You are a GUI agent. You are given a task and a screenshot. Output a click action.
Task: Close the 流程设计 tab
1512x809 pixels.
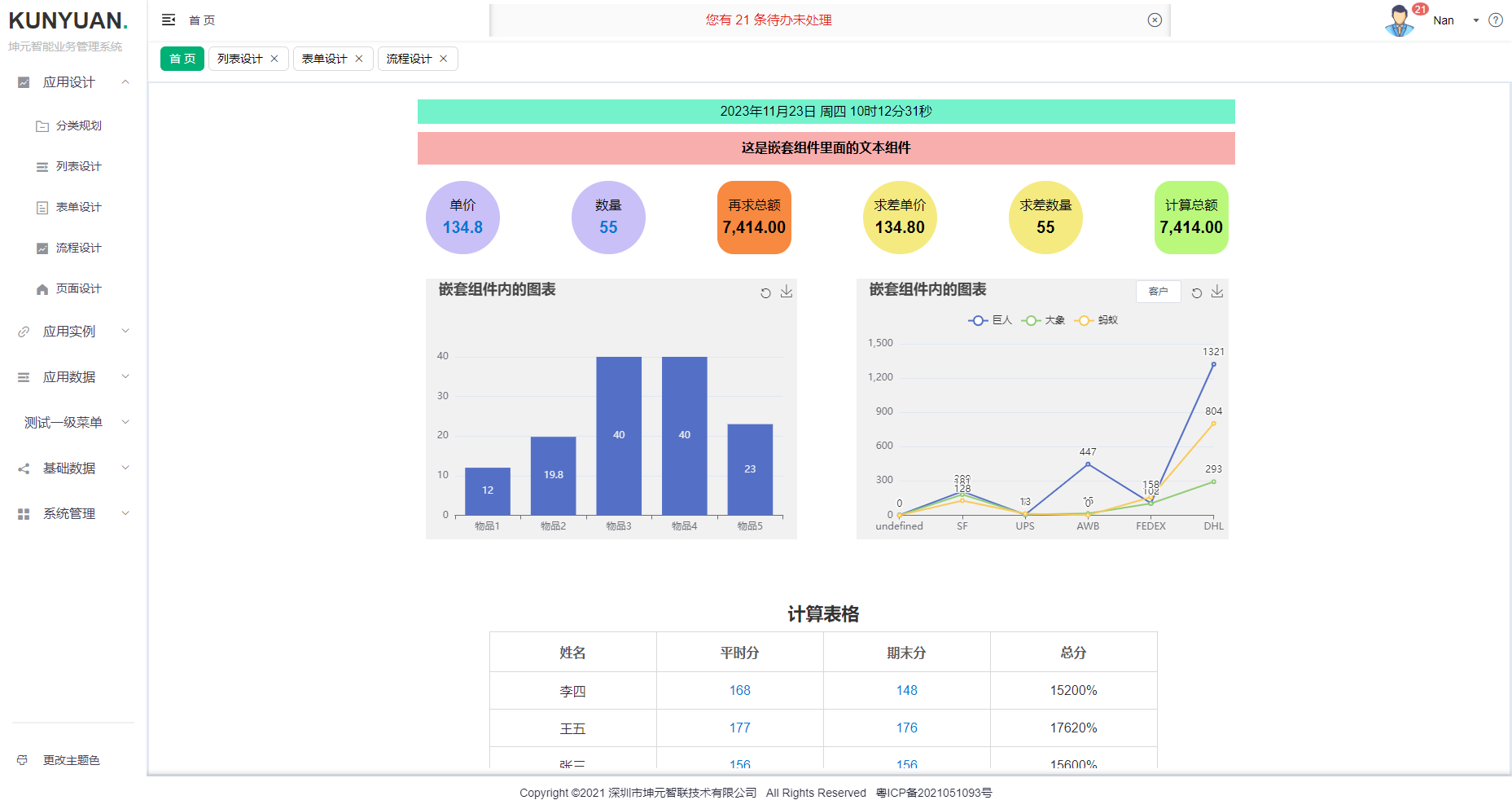pyautogui.click(x=444, y=59)
